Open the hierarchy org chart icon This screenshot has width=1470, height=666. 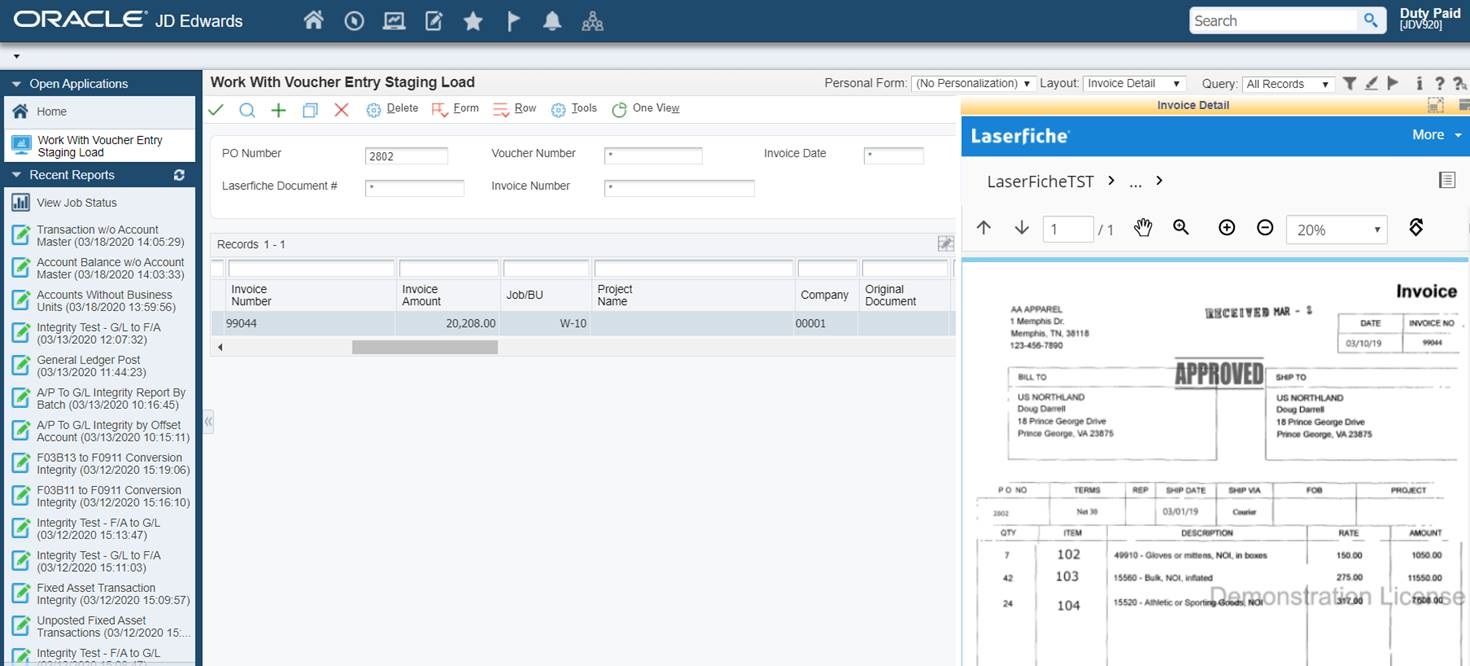point(592,20)
